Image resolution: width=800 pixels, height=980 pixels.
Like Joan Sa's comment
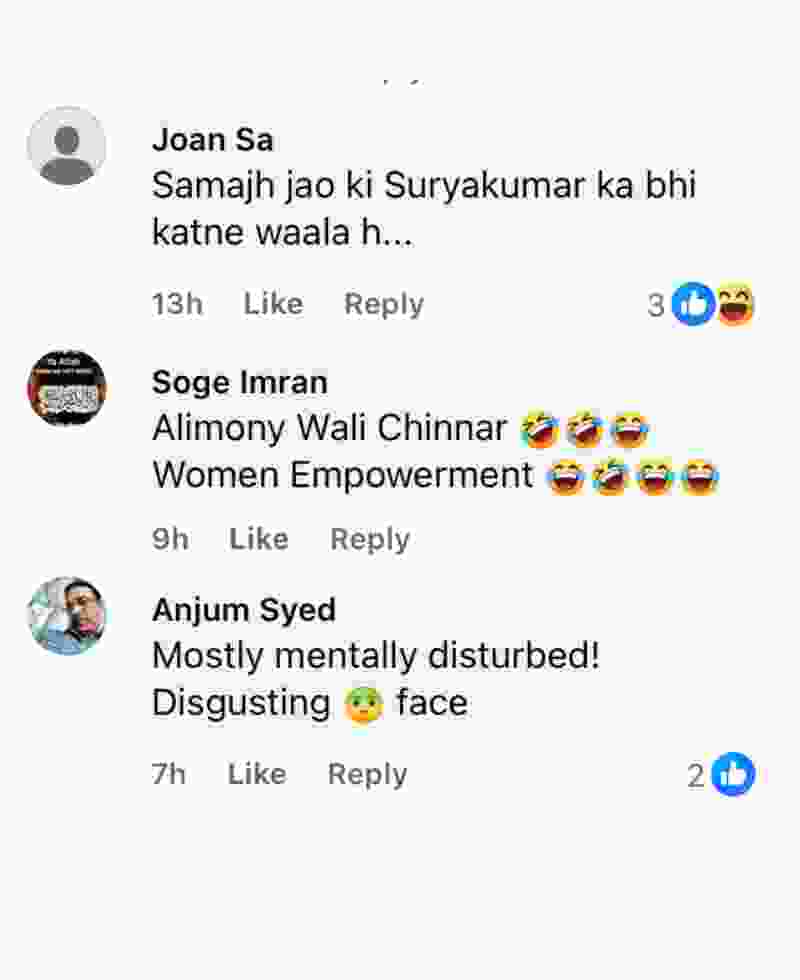(x=273, y=304)
